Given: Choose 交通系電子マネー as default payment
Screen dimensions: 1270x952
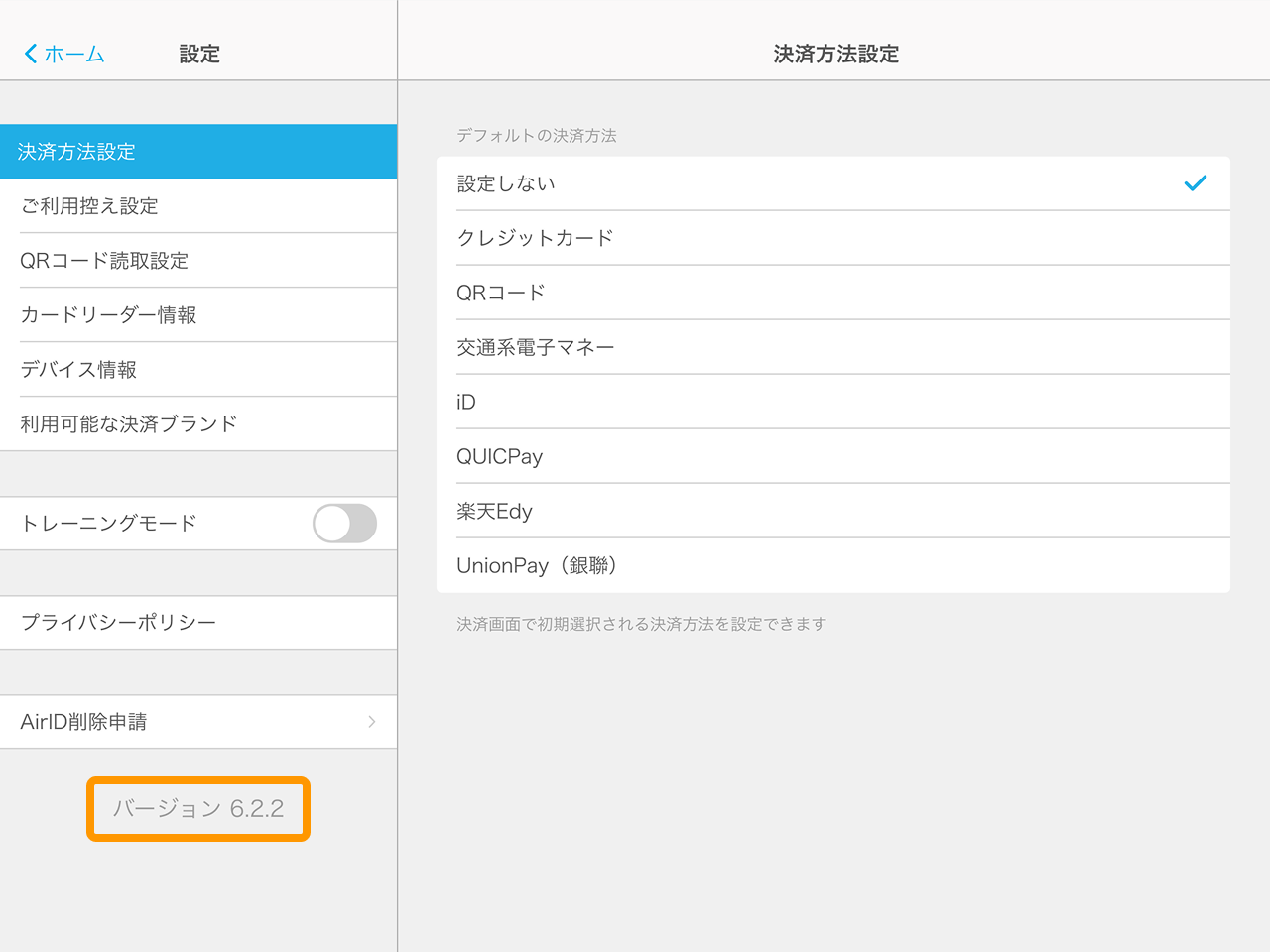Looking at the screenshot, I should (x=833, y=347).
